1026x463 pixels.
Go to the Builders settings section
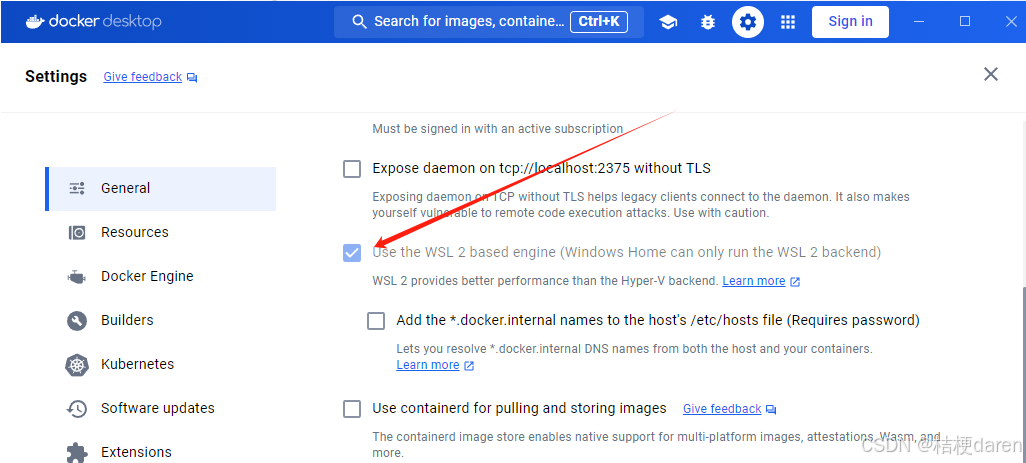(160, 320)
